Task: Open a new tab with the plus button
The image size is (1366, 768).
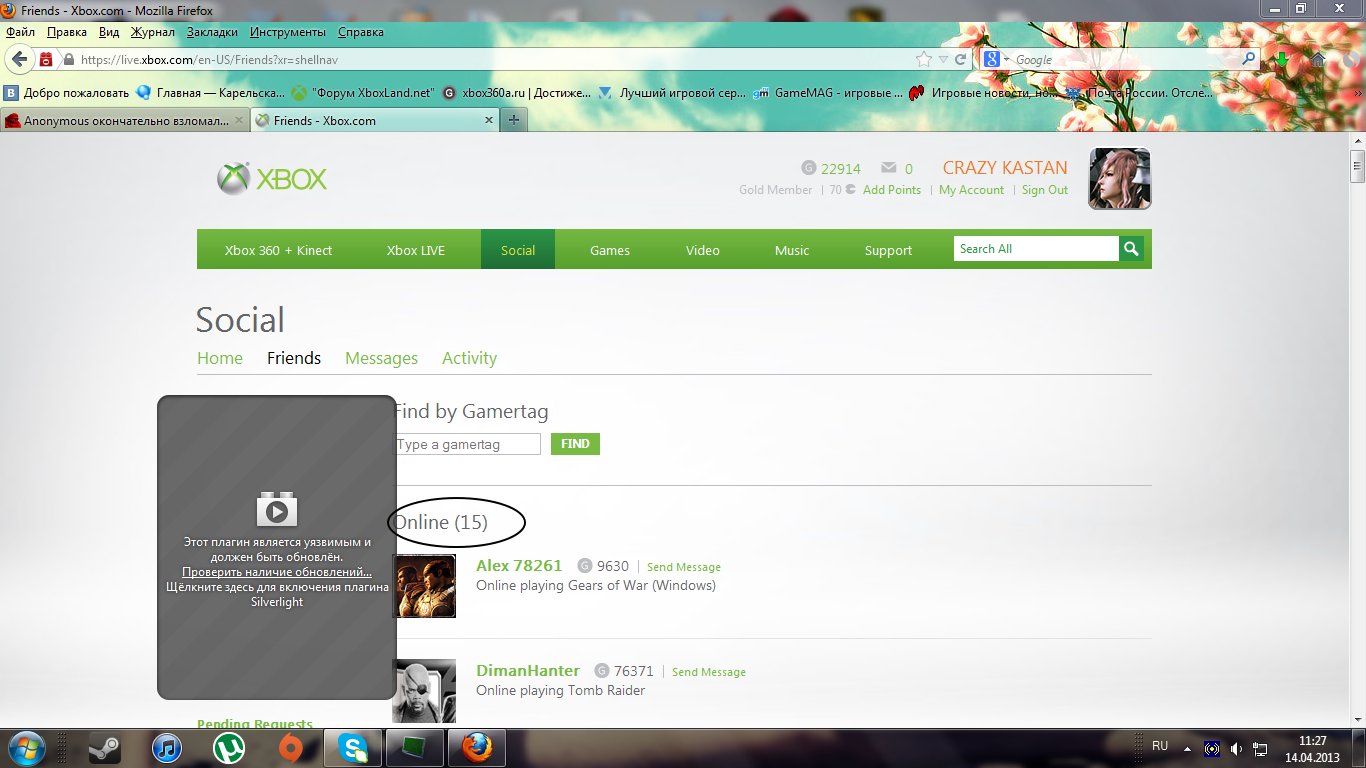Action: [x=514, y=120]
